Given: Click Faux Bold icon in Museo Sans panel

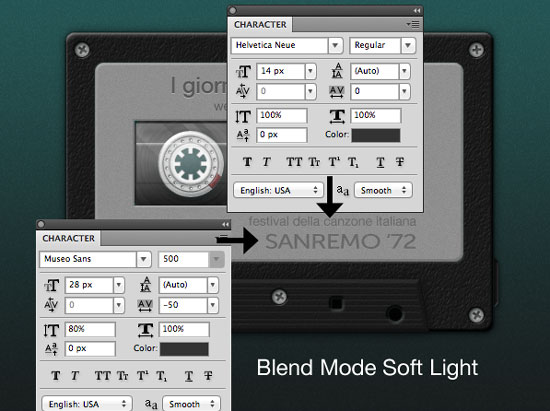Looking at the screenshot, I should [56, 376].
